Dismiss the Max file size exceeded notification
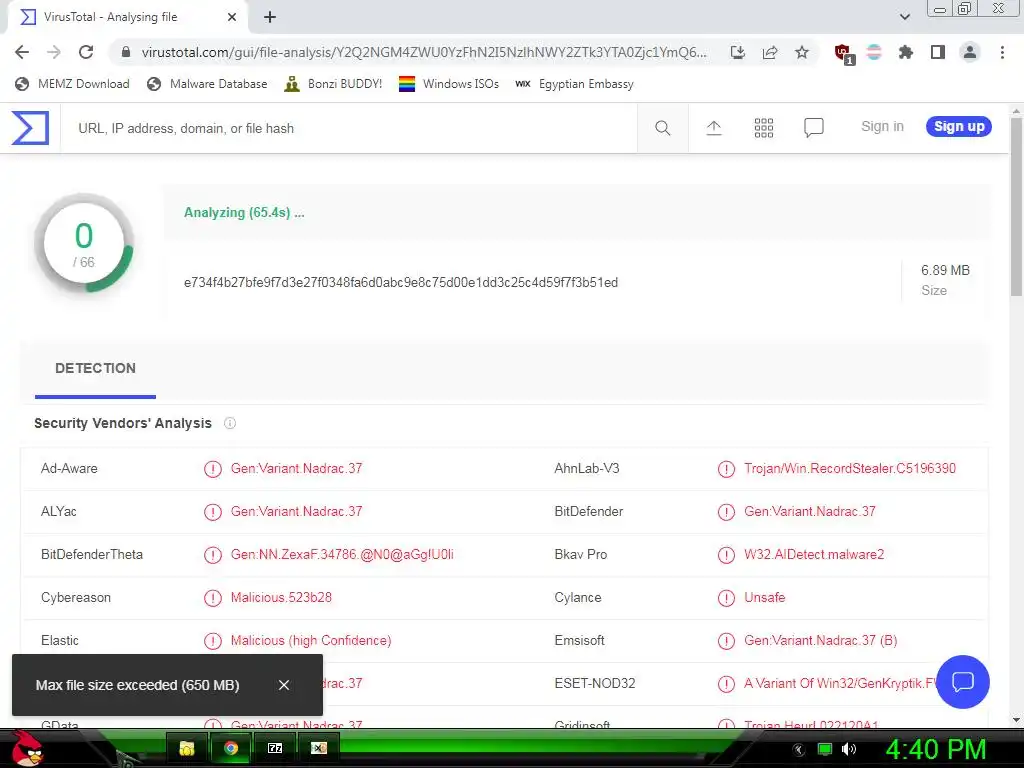Viewport: 1024px width, 768px height. pos(283,685)
